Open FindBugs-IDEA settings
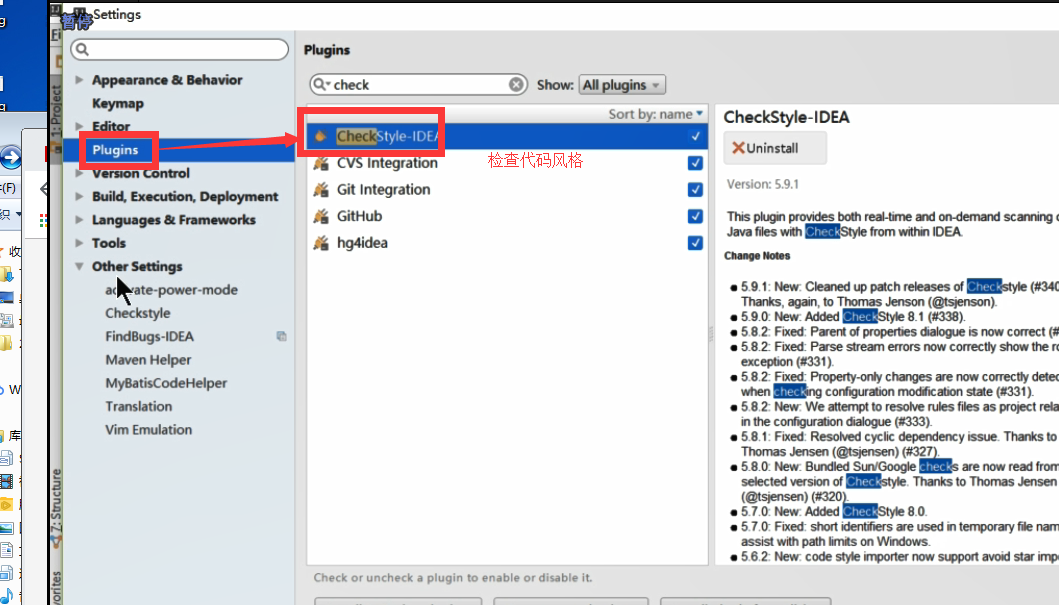The image size is (1059, 605). (x=149, y=336)
